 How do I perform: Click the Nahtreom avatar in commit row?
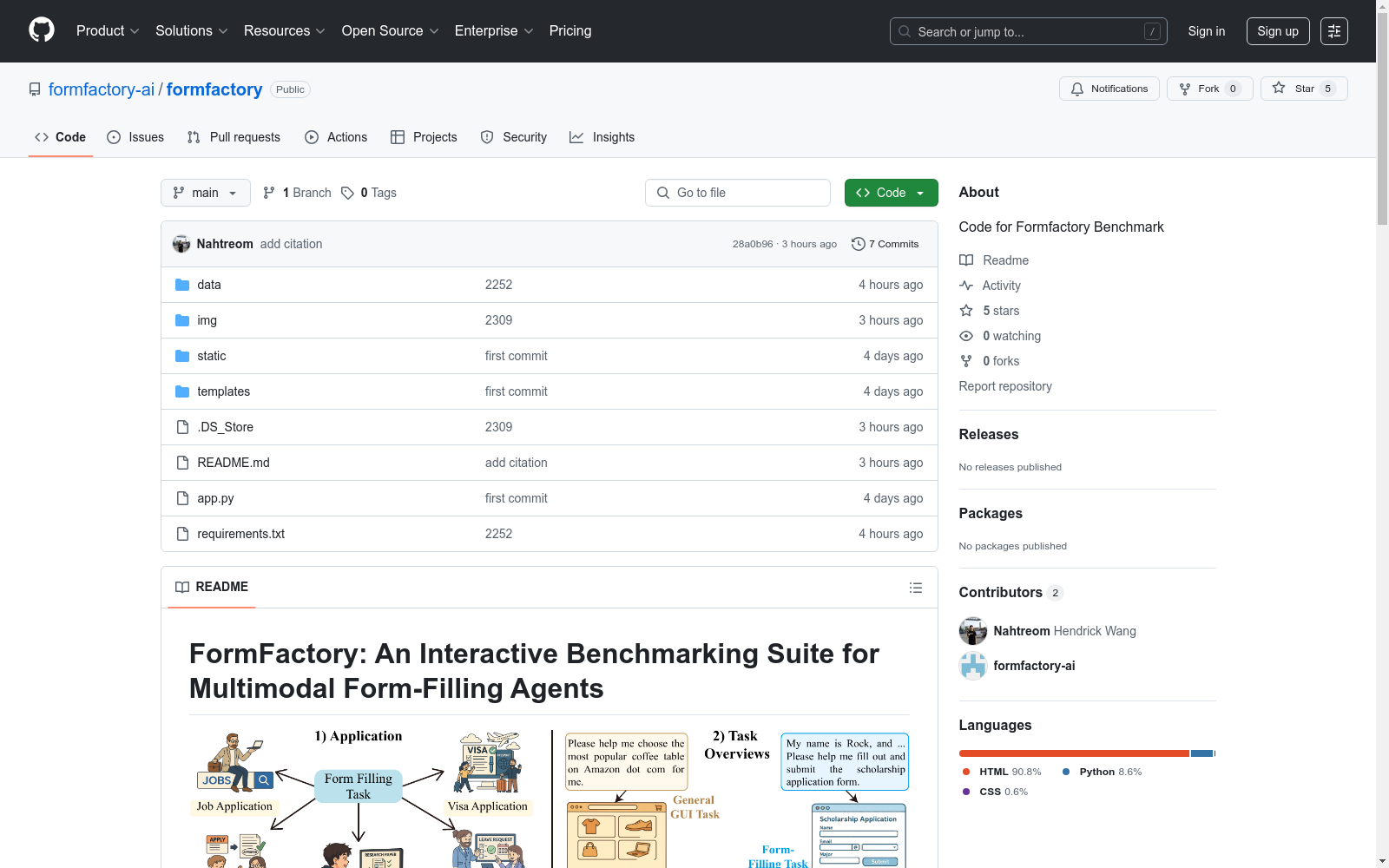point(181,244)
